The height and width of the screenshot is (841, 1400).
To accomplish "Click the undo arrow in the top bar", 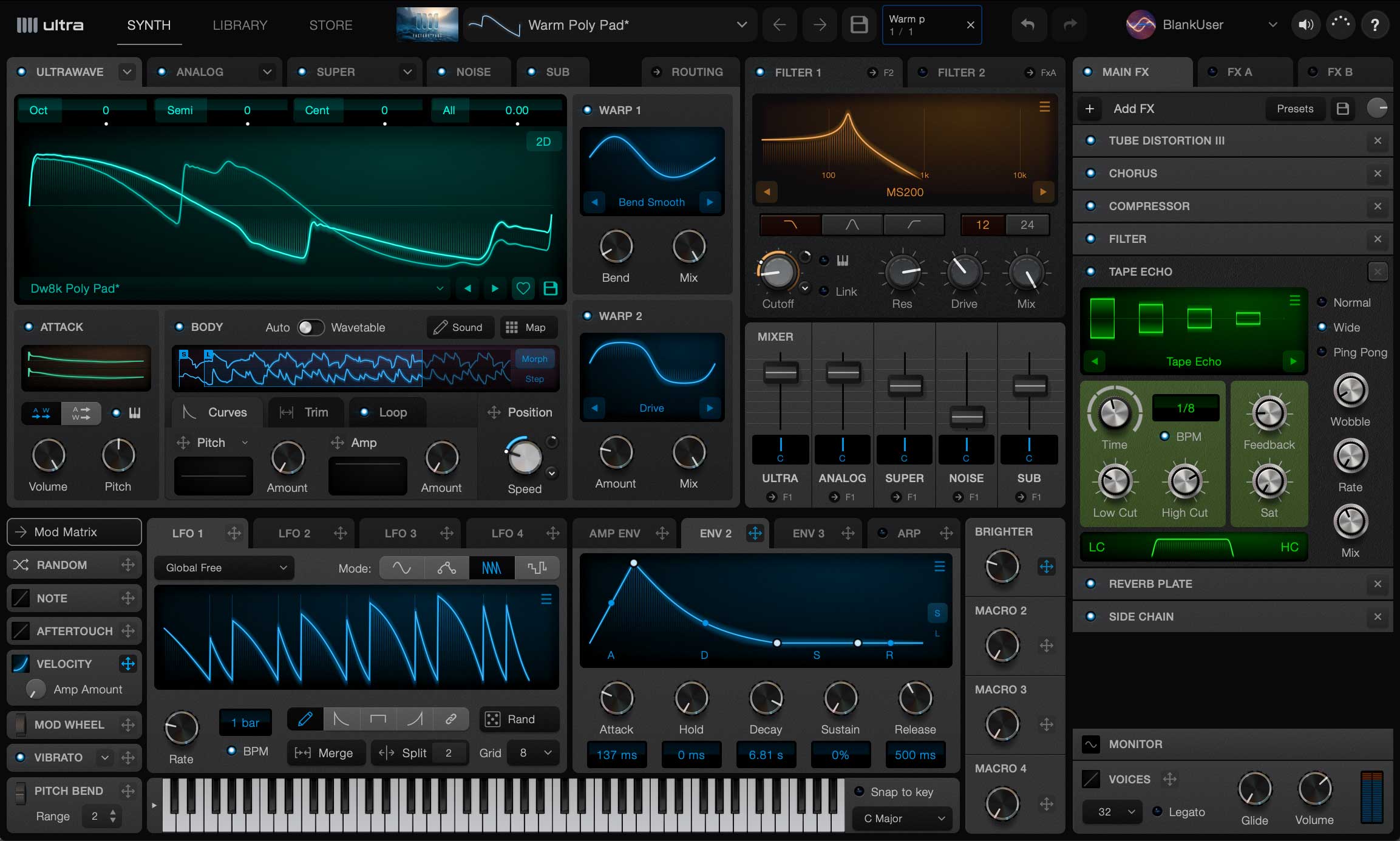I will (x=1028, y=25).
